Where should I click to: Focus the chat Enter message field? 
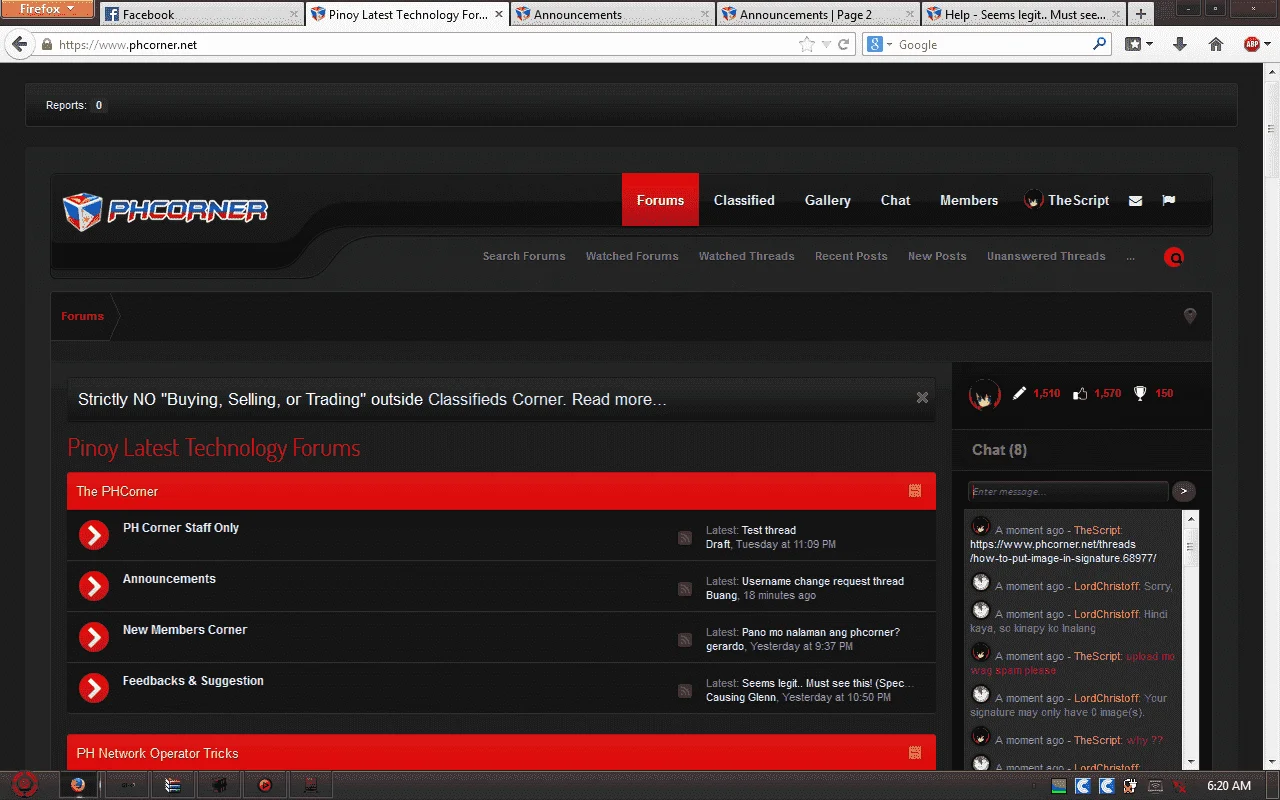pyautogui.click(x=1068, y=492)
